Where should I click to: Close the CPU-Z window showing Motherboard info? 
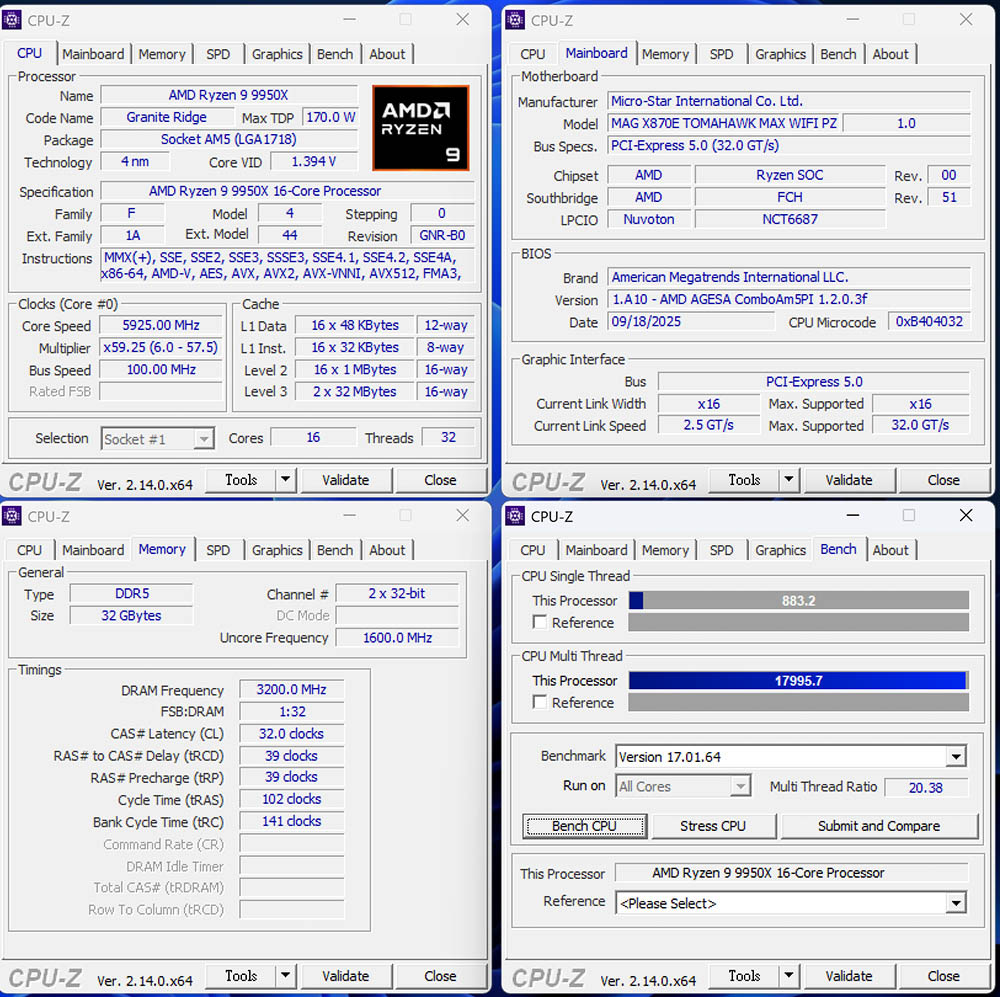coord(966,20)
